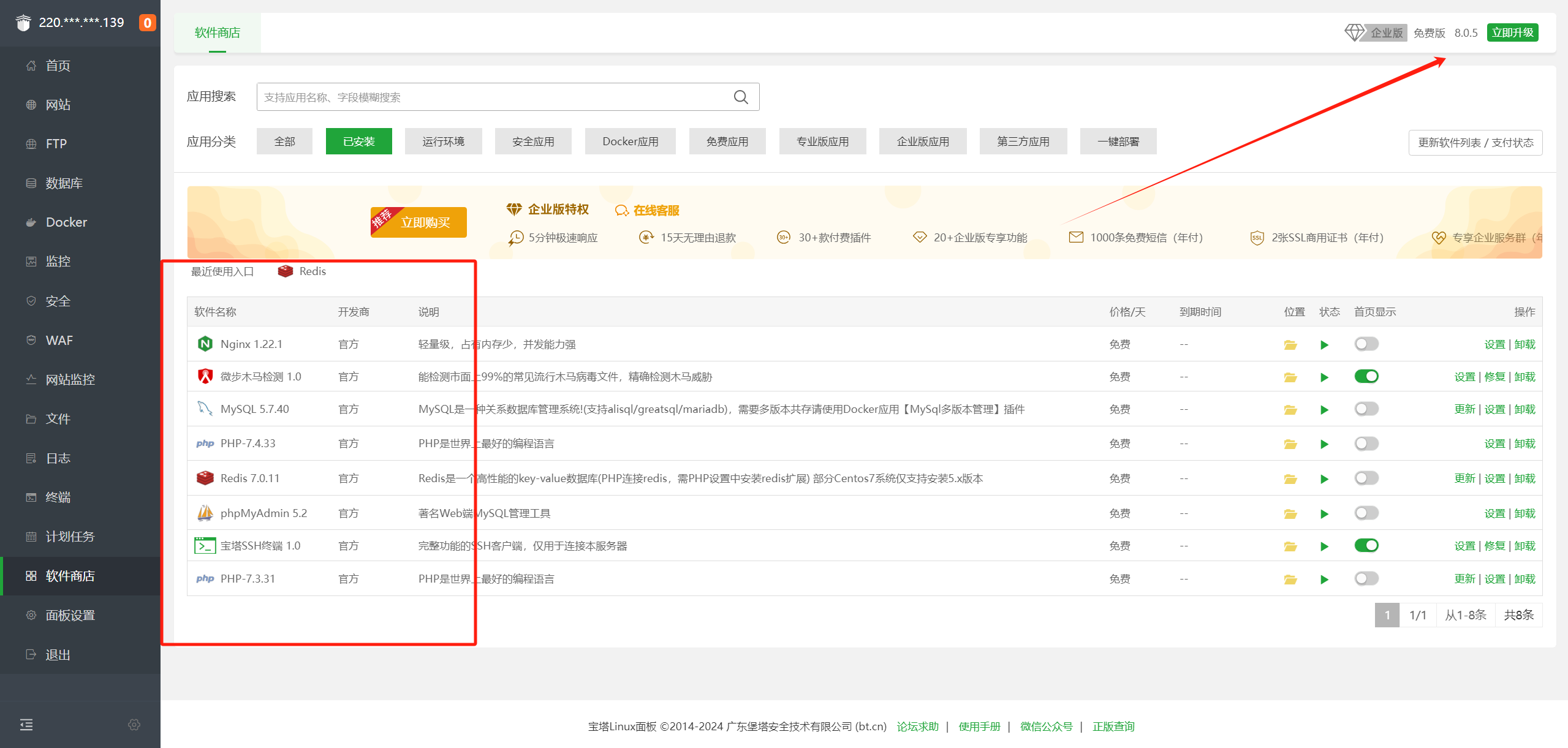
Task: Click 更新 link for Redis 7.0.11
Action: click(x=1464, y=478)
